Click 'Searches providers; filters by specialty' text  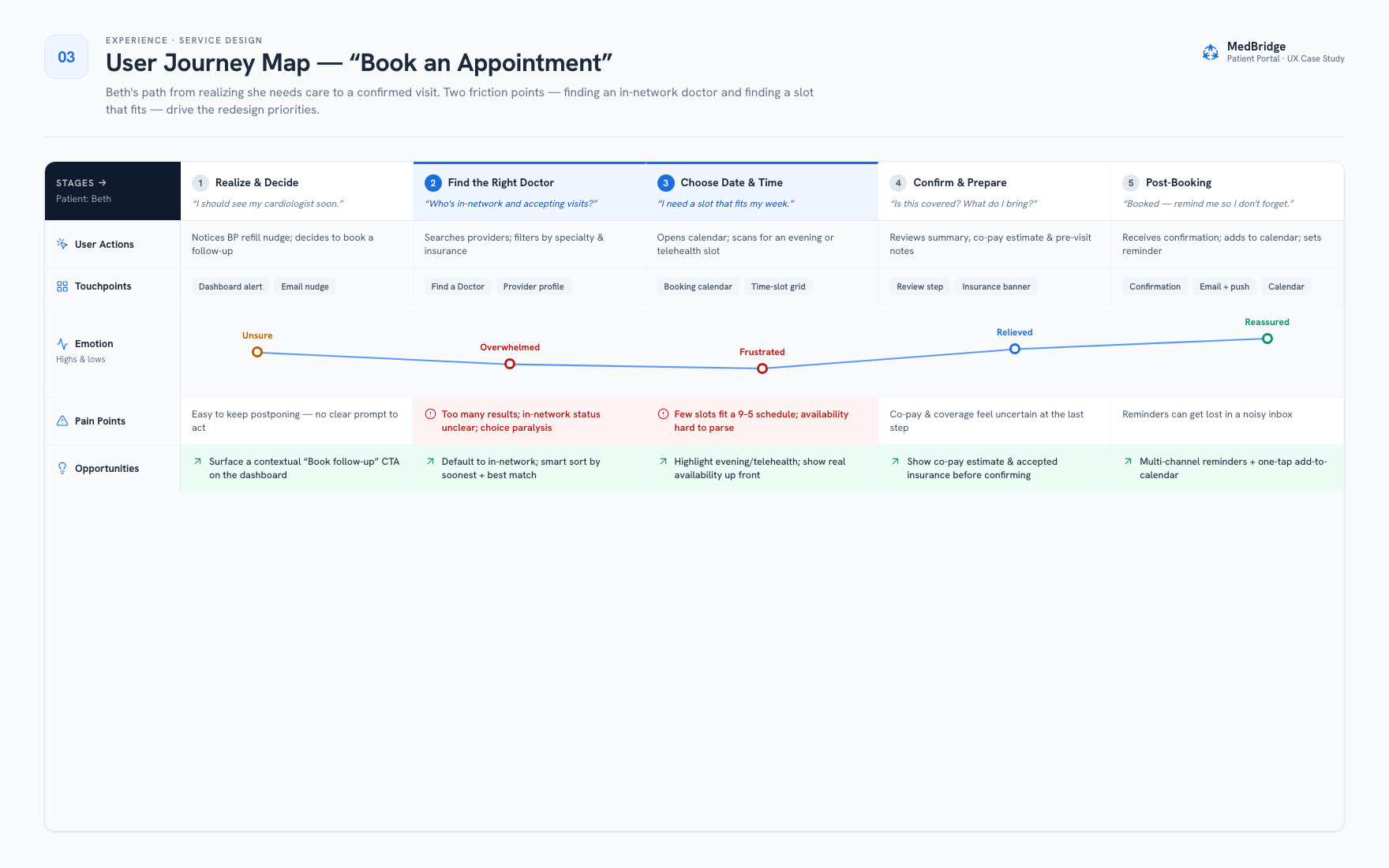514,244
